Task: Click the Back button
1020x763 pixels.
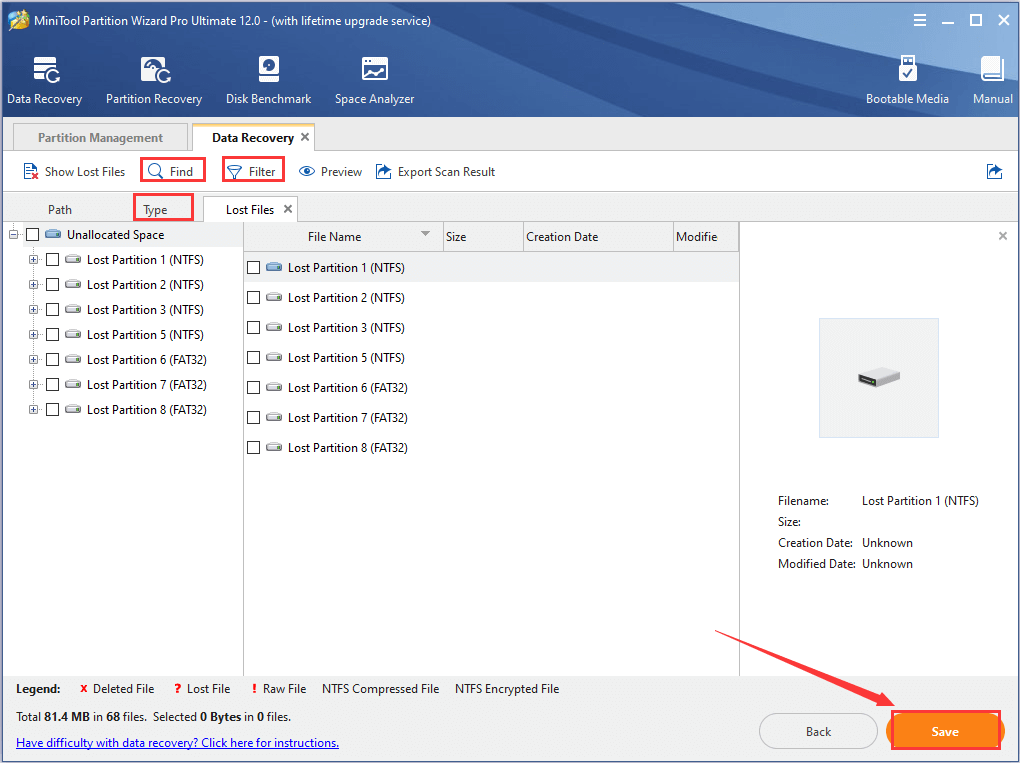Action: click(x=818, y=731)
